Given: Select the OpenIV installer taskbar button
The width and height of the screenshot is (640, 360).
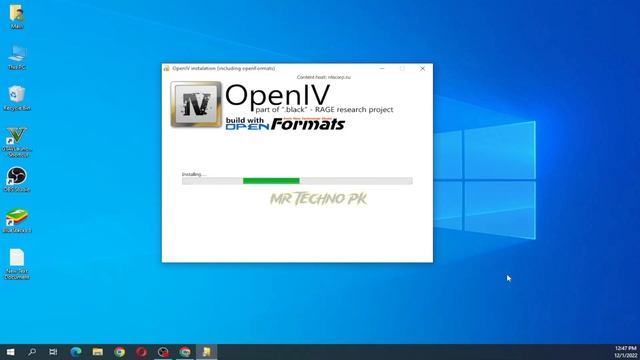Looking at the screenshot, I should click(207, 352).
